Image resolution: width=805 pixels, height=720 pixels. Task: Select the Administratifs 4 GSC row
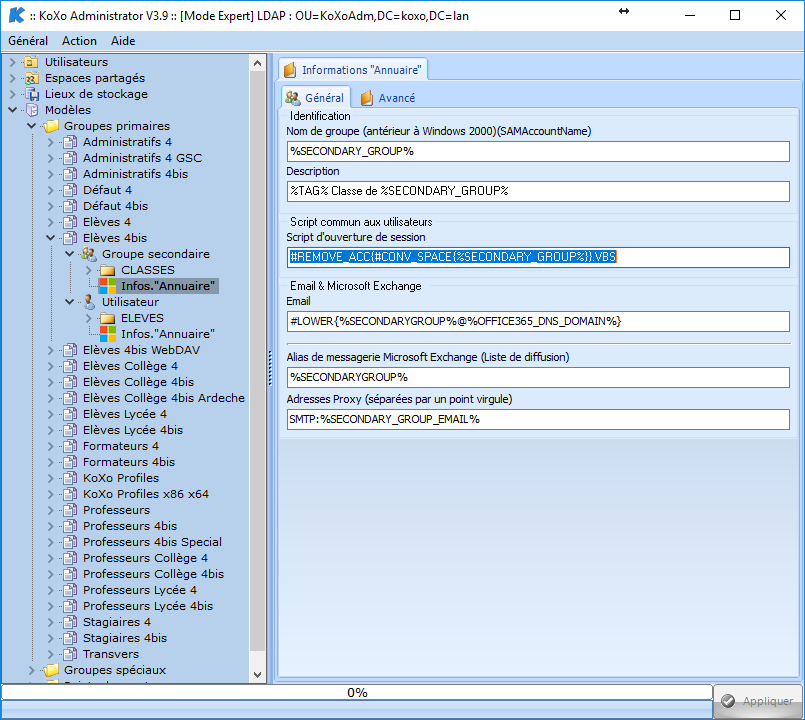(142, 158)
